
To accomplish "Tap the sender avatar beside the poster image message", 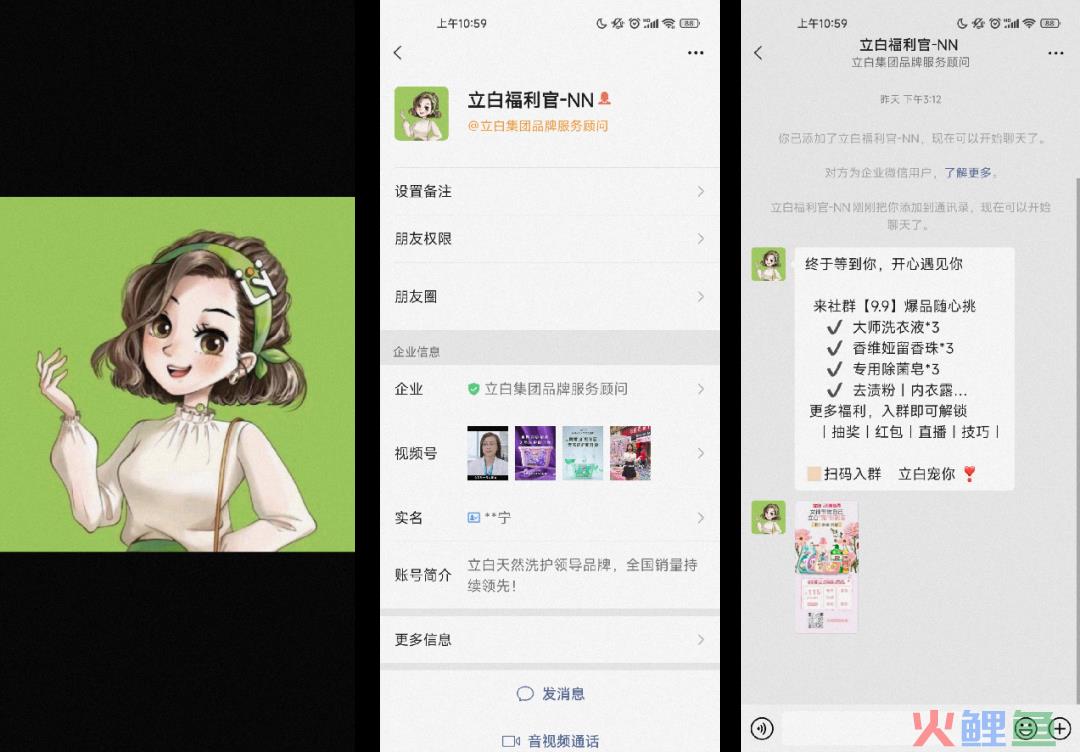I will tap(769, 518).
